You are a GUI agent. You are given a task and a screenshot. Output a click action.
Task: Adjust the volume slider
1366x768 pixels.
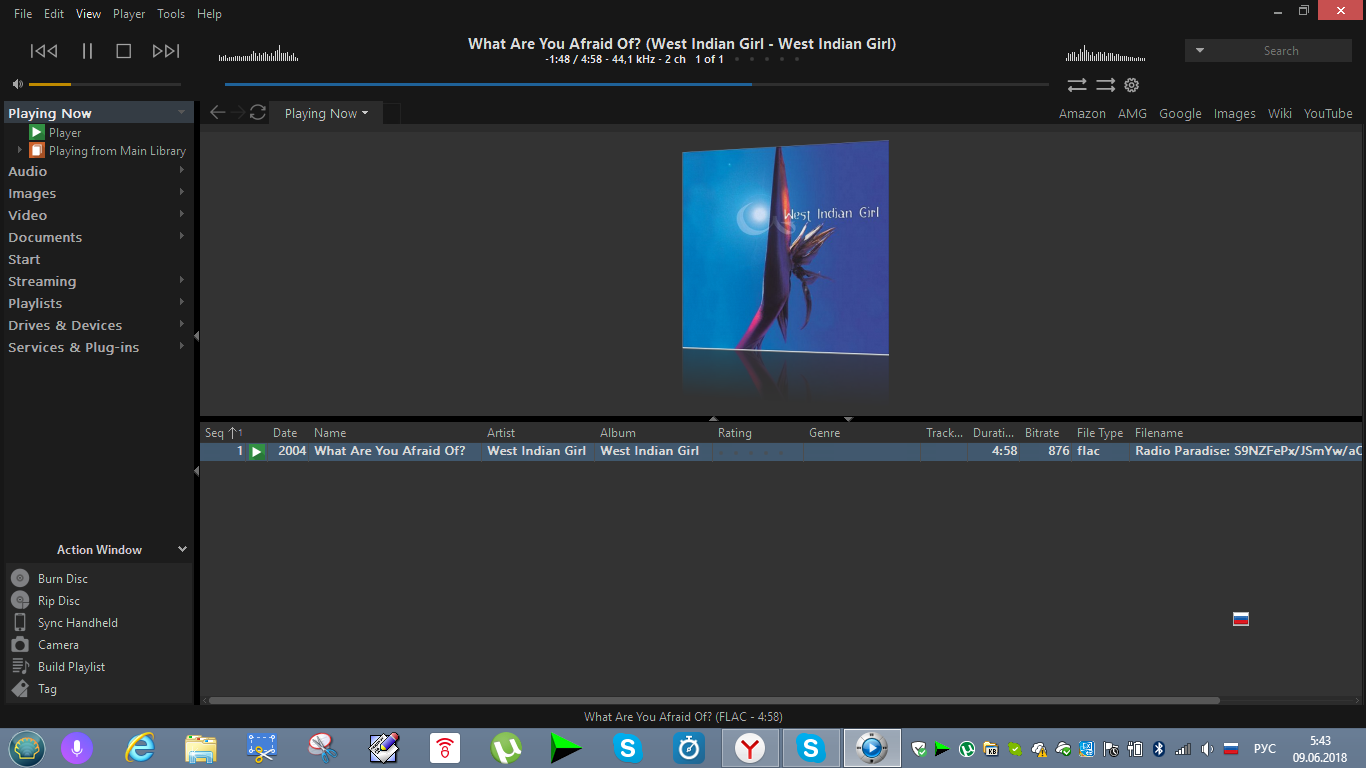[x=105, y=84]
